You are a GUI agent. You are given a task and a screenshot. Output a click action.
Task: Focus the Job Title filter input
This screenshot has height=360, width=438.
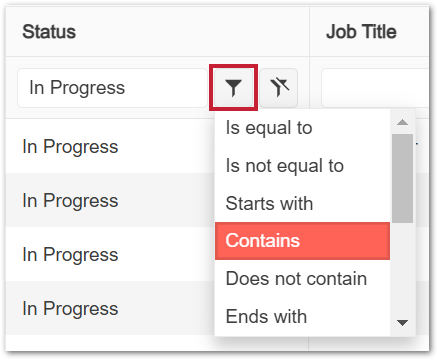point(375,88)
